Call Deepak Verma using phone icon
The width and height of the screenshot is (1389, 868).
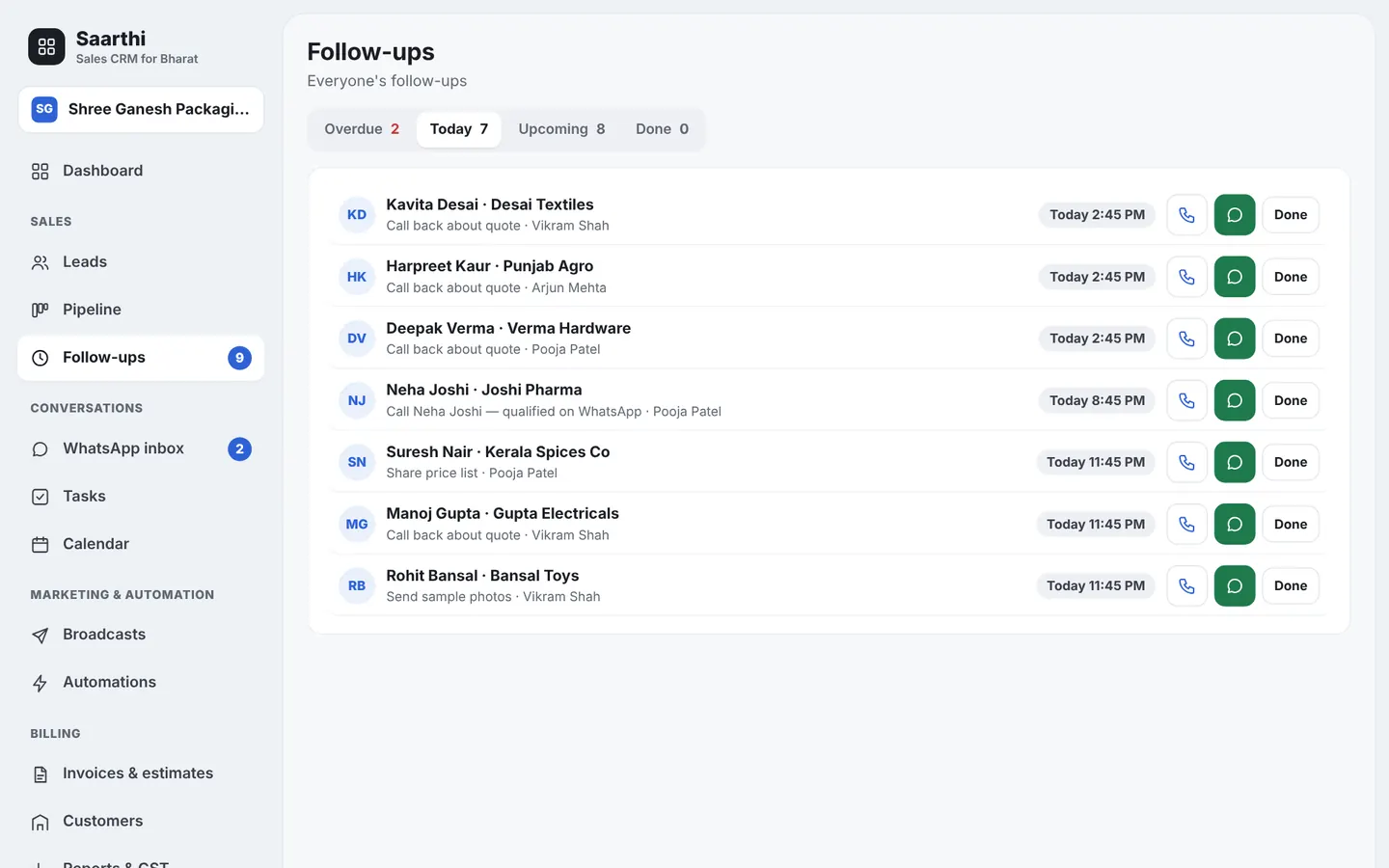coord(1186,339)
